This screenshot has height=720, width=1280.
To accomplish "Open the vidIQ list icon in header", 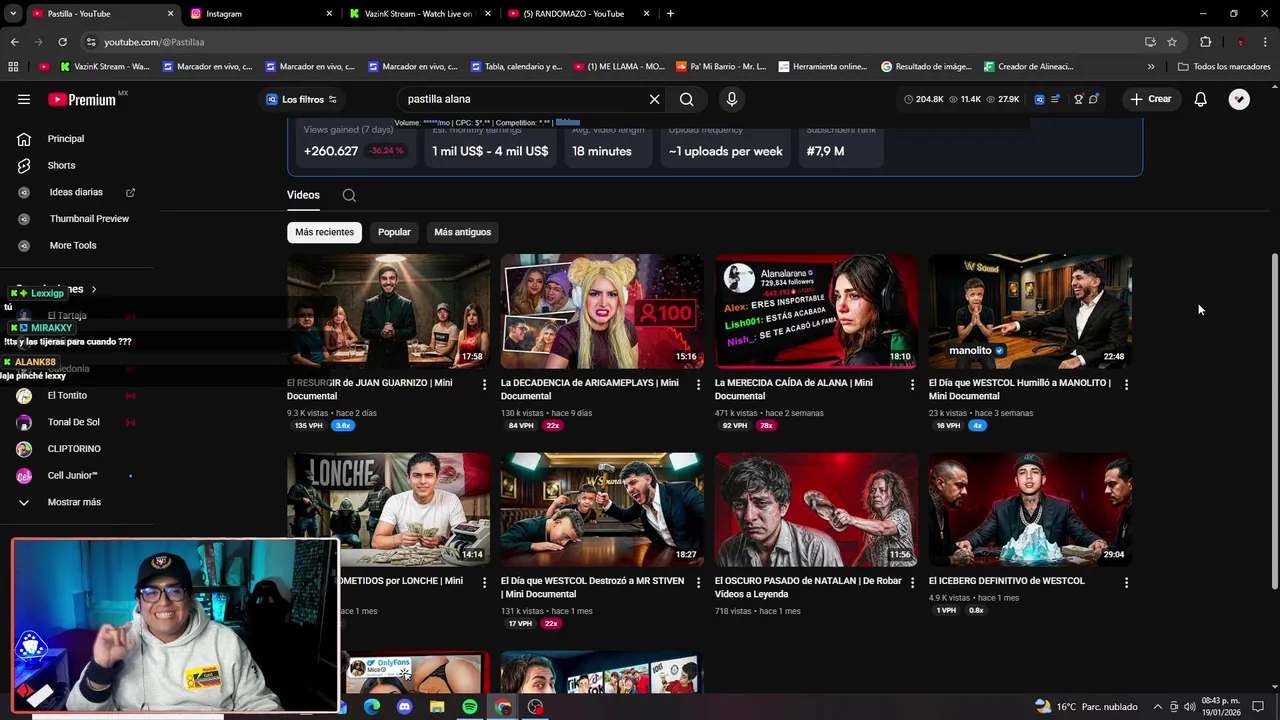I will [1055, 99].
